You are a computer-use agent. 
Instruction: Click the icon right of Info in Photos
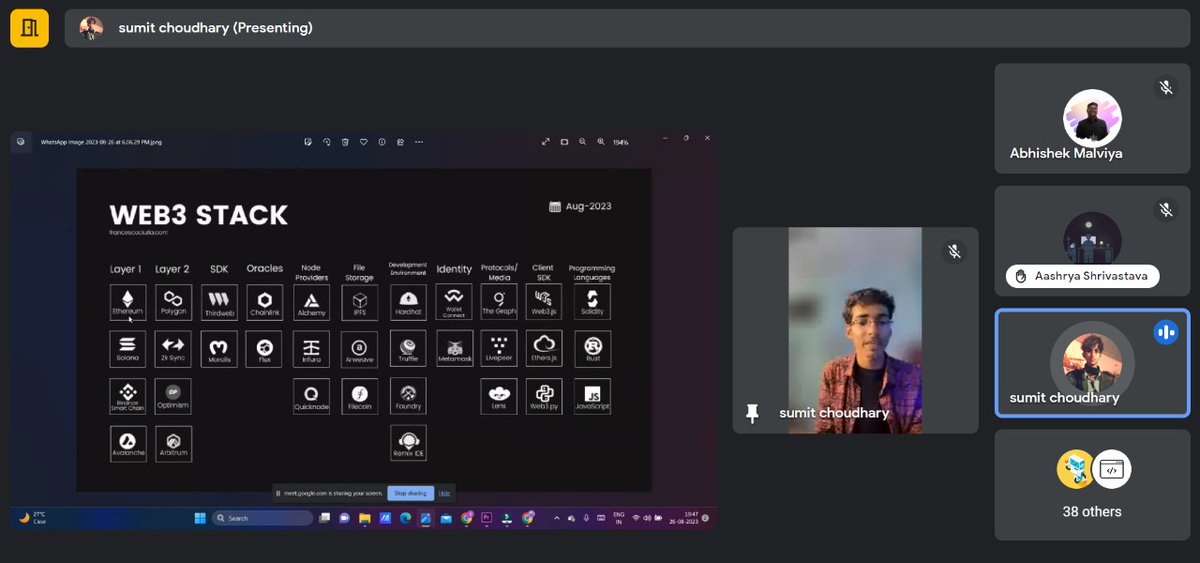click(400, 142)
